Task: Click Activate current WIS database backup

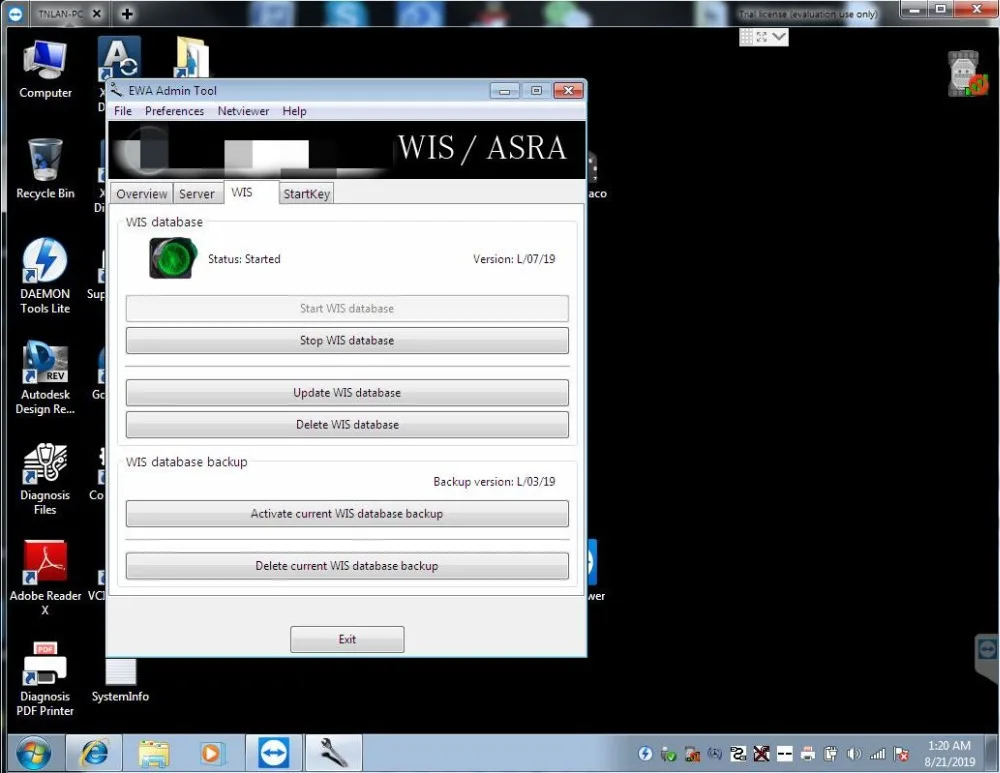Action: 347,514
